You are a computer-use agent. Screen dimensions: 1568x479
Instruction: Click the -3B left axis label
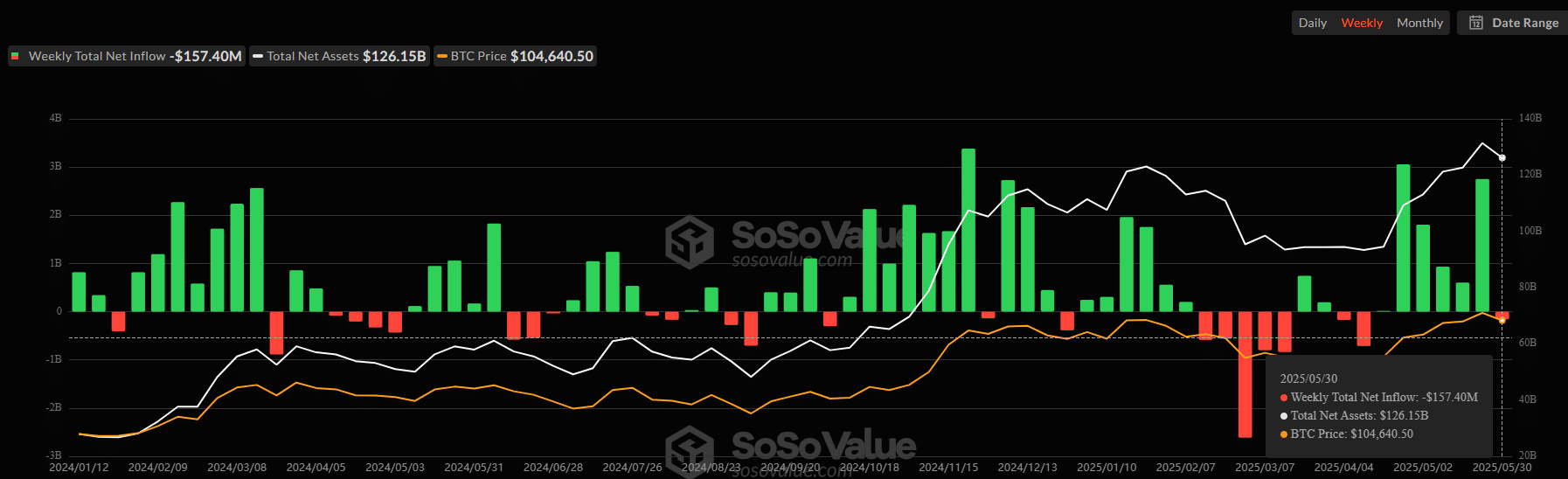click(x=54, y=455)
